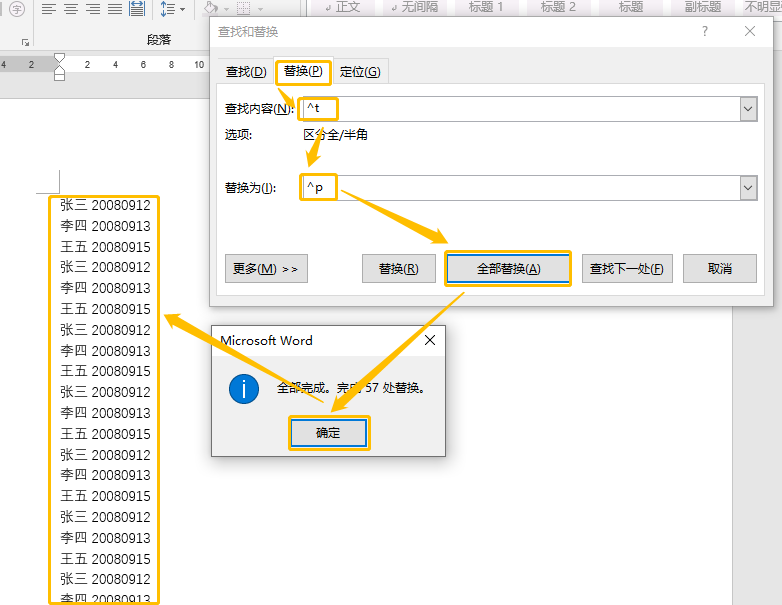Click the shading paint bucket icon
Viewport: 782px width, 605px height.
[211, 8]
